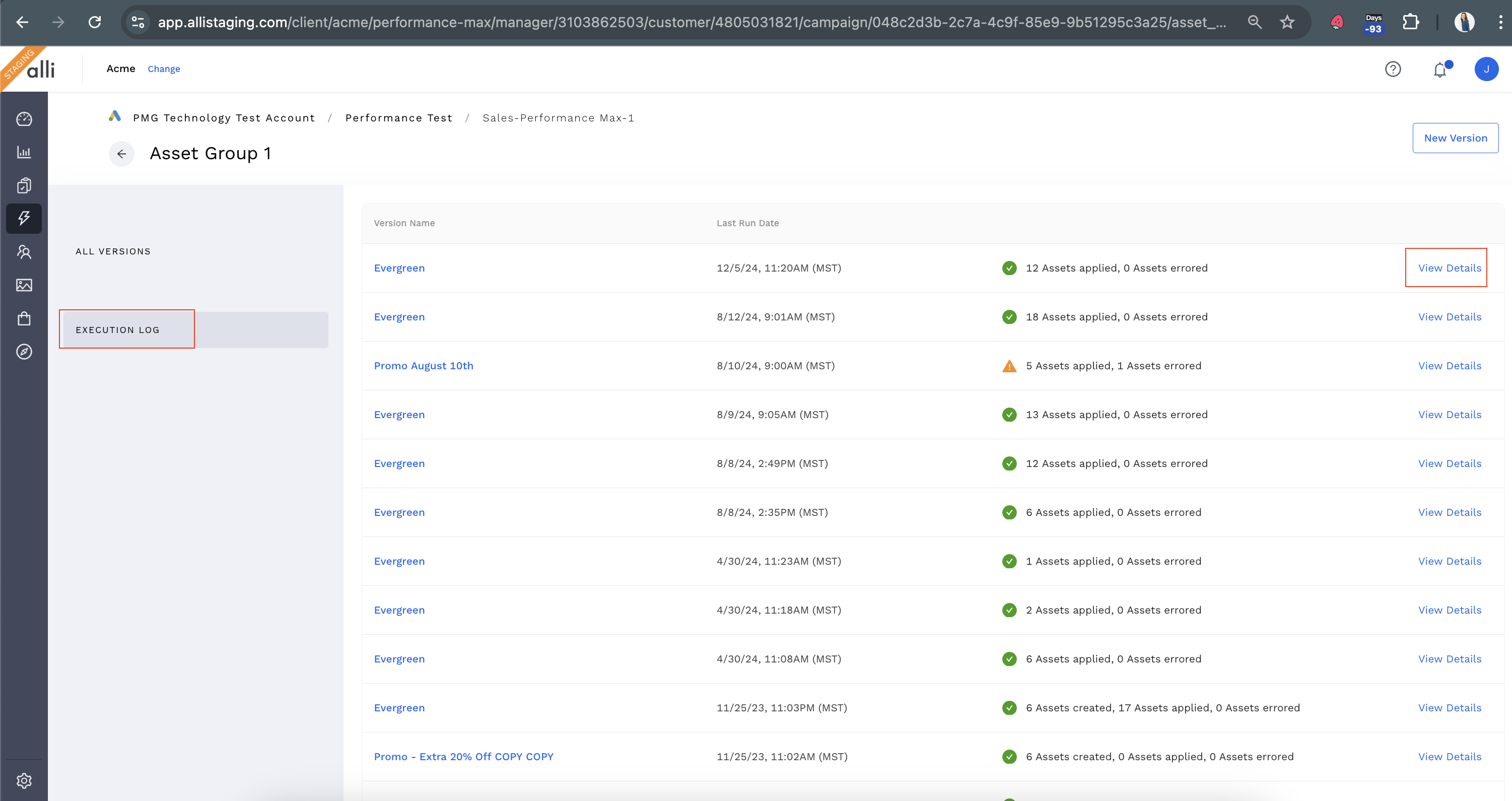Go back with the arrow beside Asset Group 1
1512x801 pixels.
[x=121, y=154]
